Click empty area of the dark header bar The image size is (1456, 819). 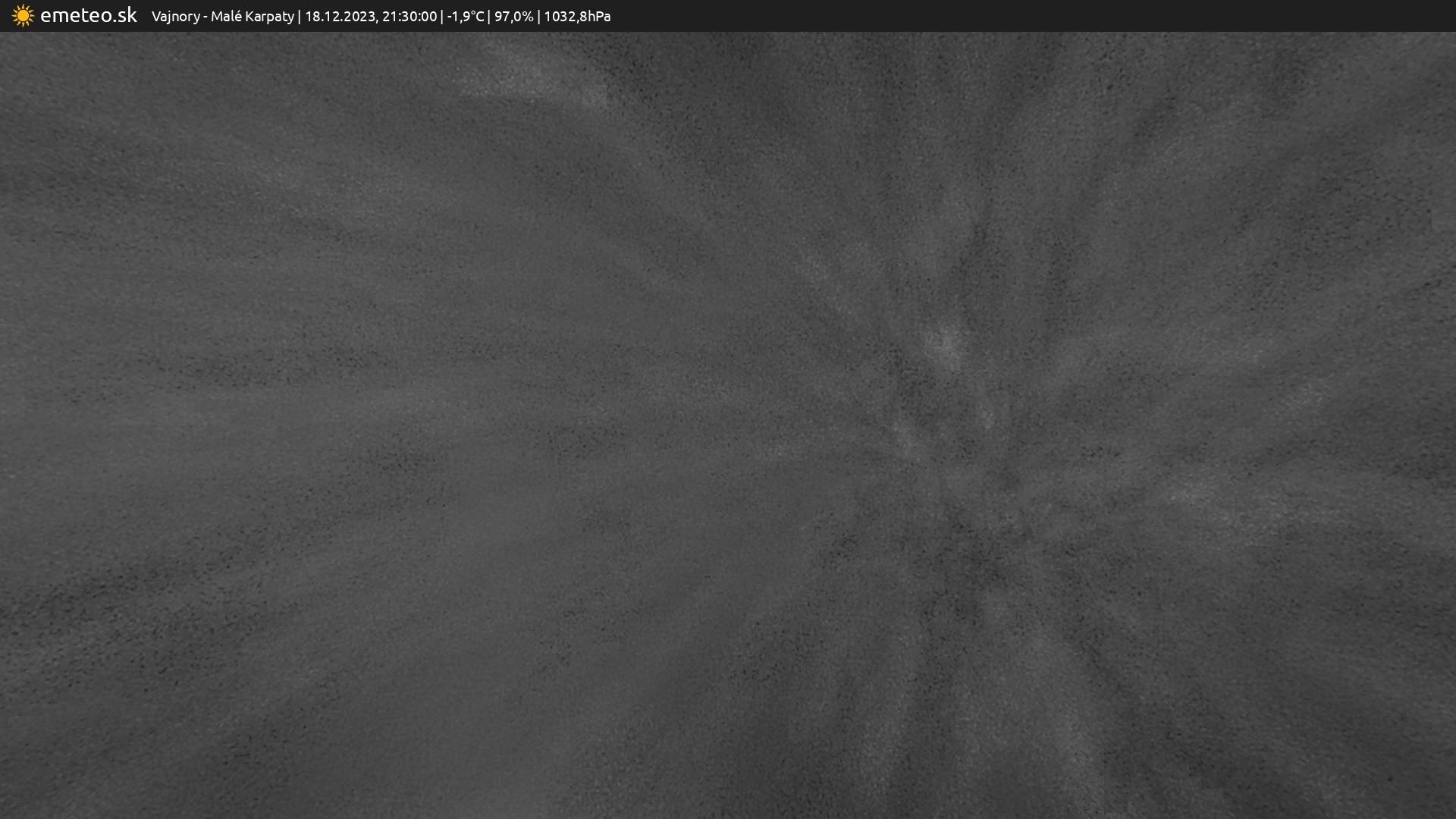[x=986, y=16]
